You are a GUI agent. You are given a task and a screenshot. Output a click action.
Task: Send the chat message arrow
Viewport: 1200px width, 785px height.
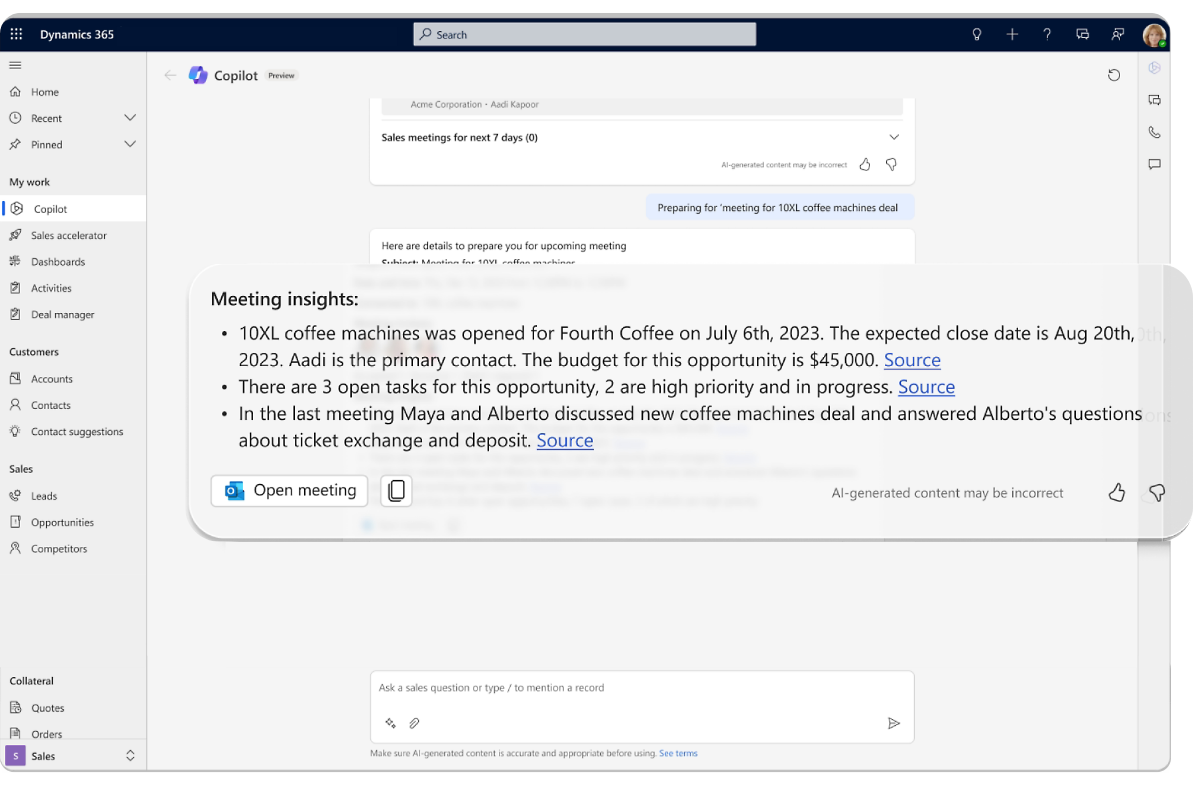click(894, 723)
